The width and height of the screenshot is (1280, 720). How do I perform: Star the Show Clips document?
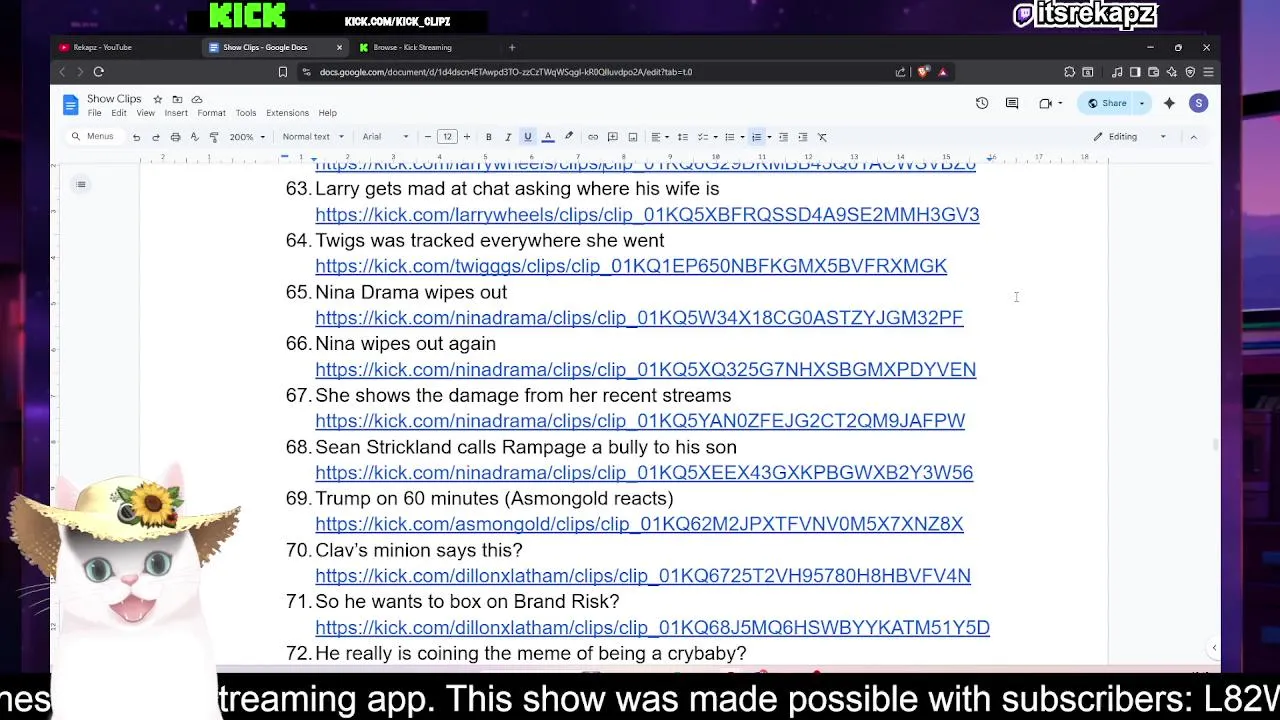[157, 99]
